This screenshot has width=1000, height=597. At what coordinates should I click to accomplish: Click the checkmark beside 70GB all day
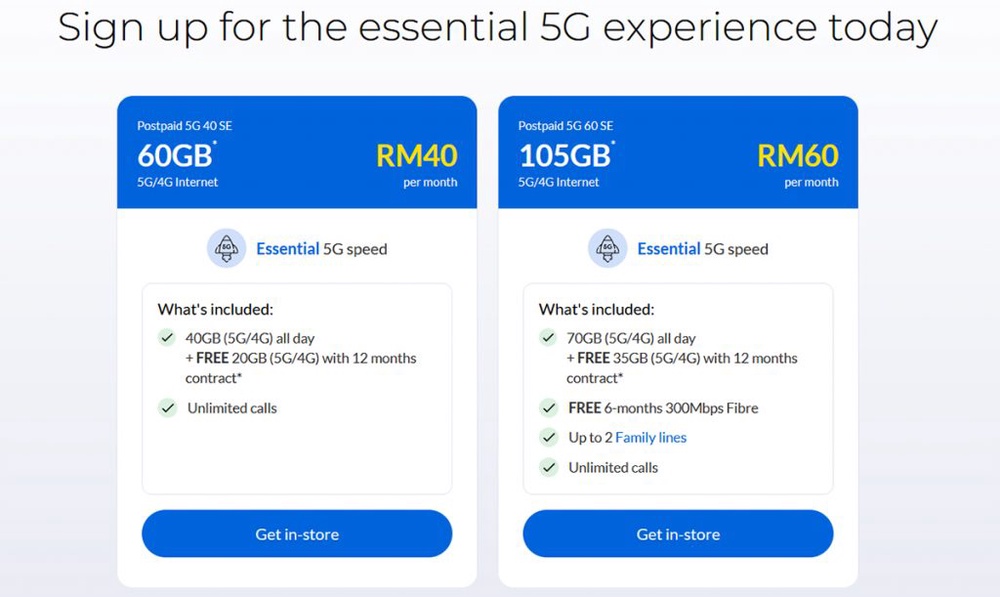tap(548, 338)
